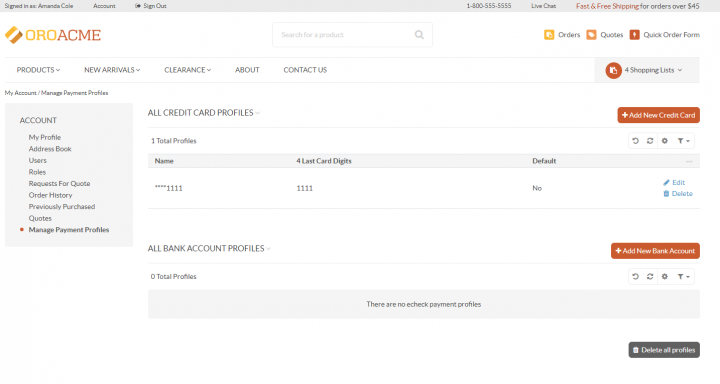The image size is (720, 384).
Task: Open Users in account sidebar
Action: [38, 160]
